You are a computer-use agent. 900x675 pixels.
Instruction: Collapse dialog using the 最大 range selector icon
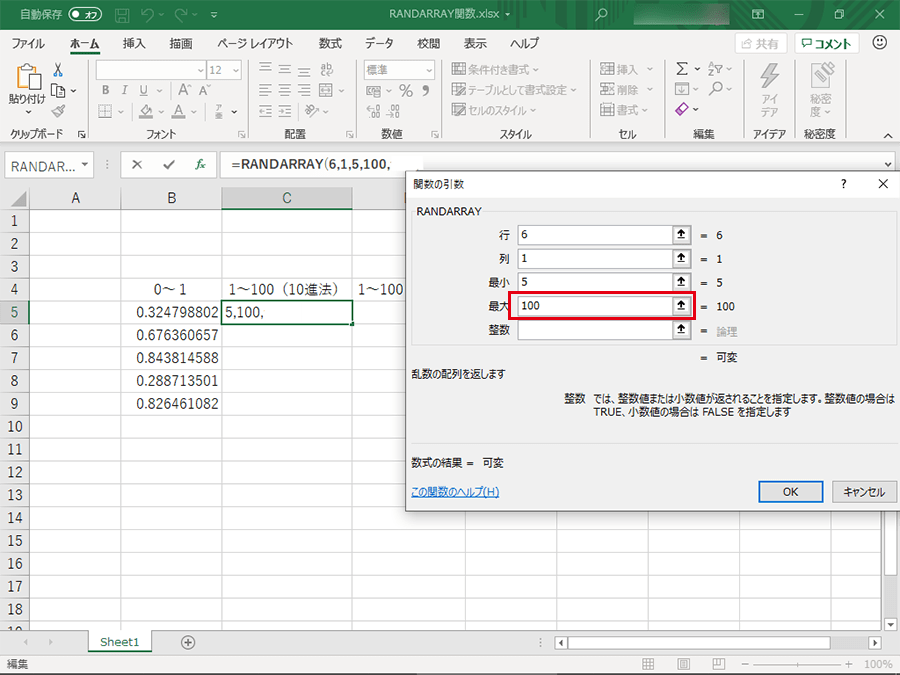(x=682, y=306)
